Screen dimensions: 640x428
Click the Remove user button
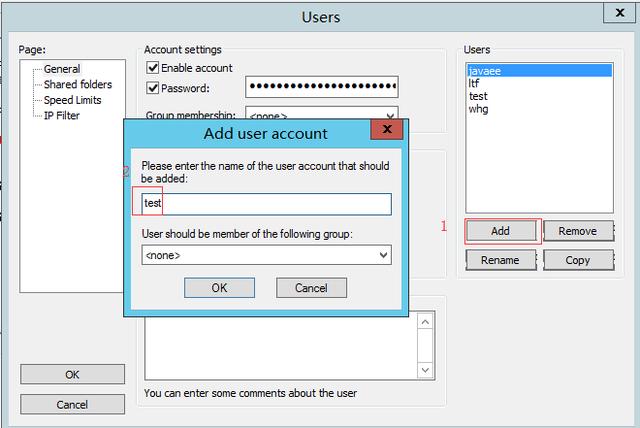[577, 231]
